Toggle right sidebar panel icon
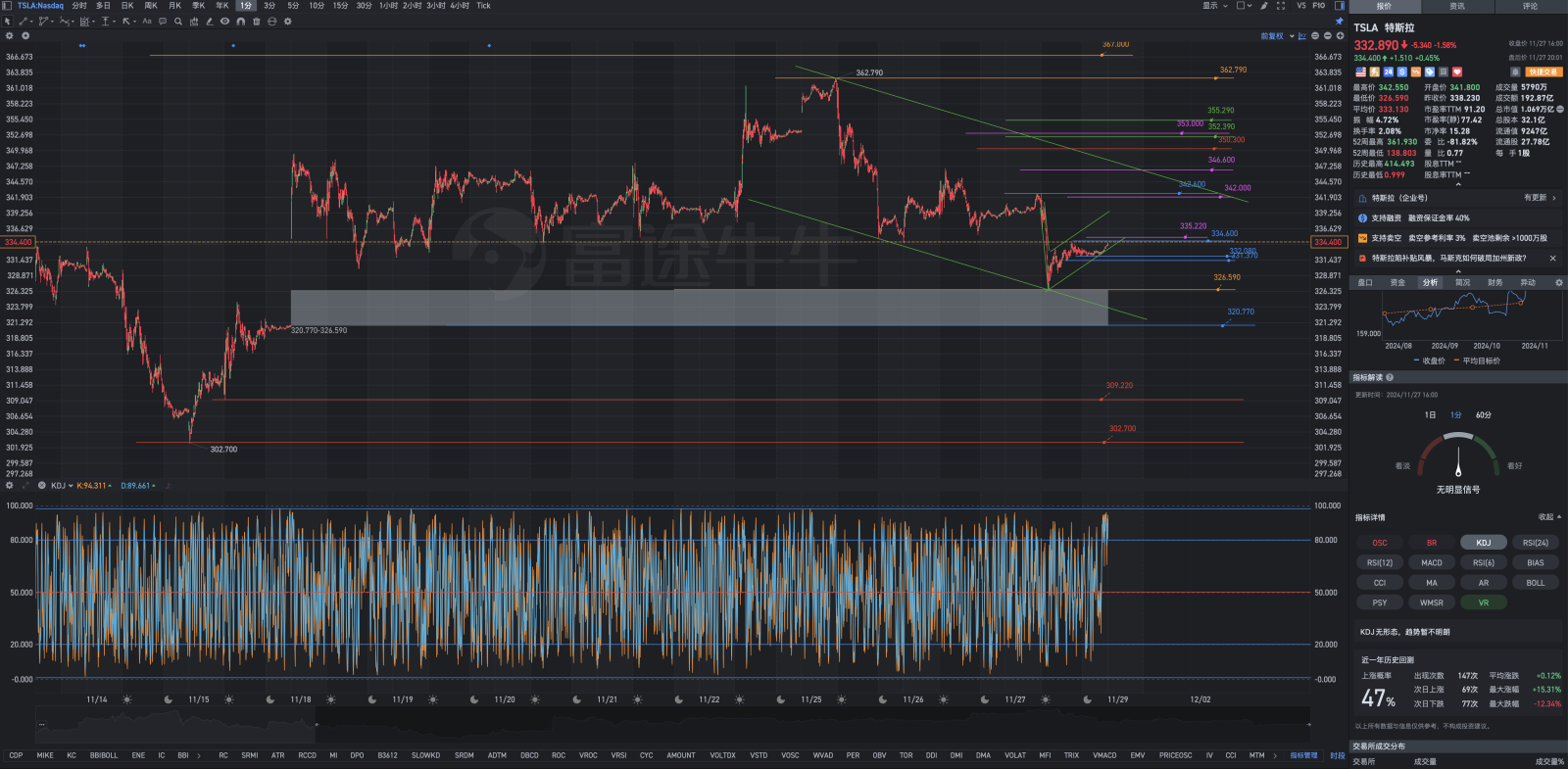The image size is (1568, 769). tap(1340, 6)
